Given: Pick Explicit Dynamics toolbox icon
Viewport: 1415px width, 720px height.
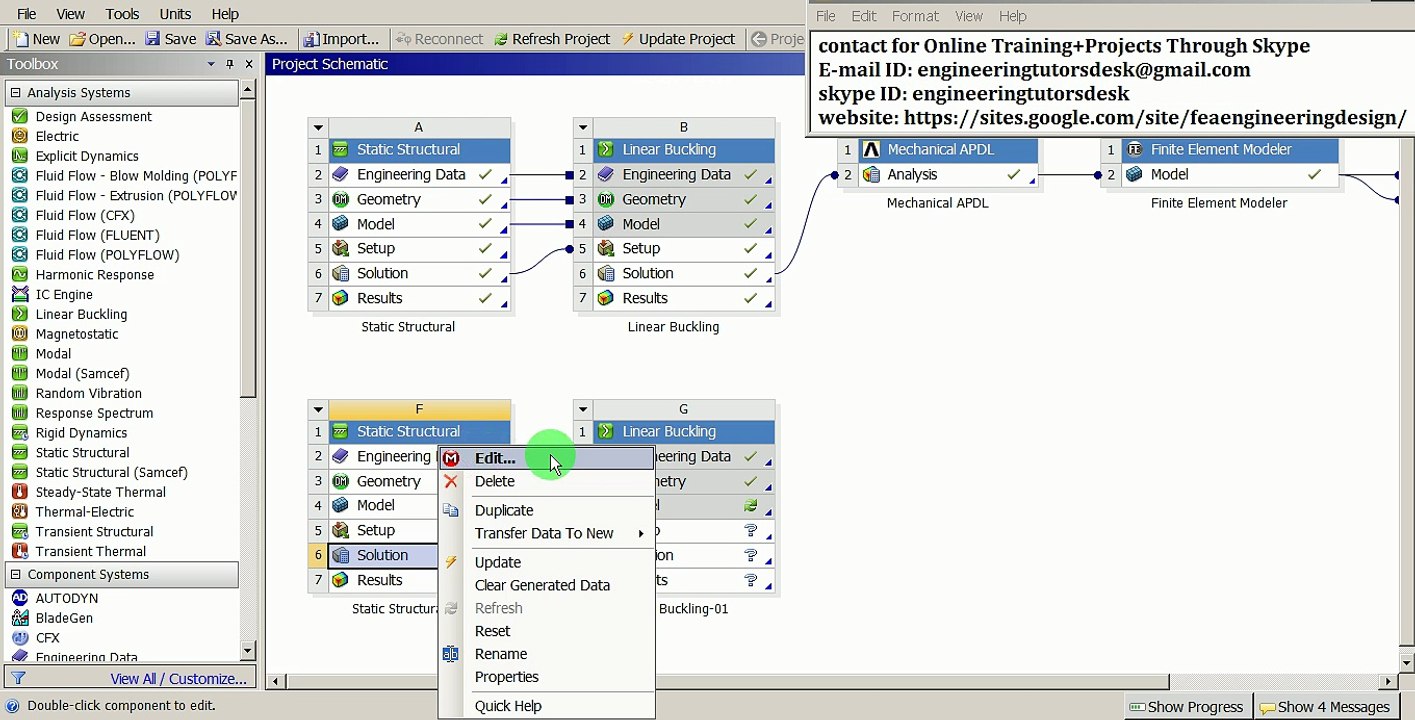Looking at the screenshot, I should (x=19, y=156).
